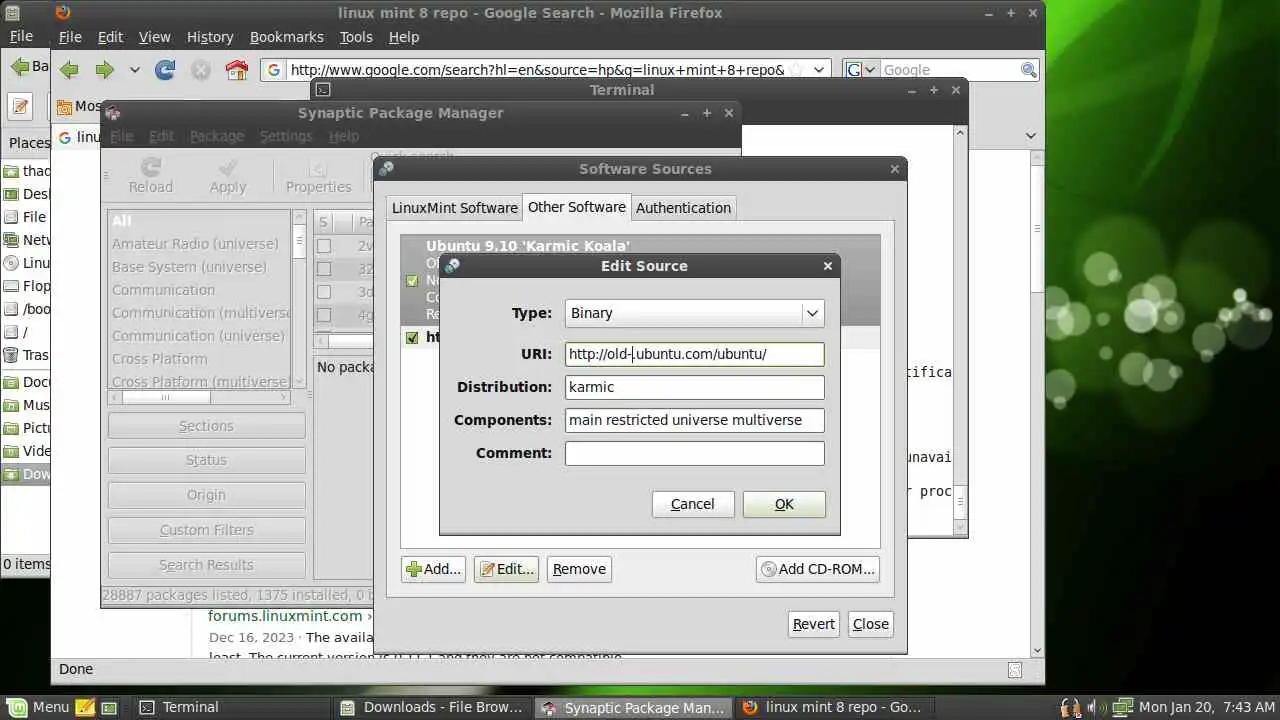Toggle the Ubuntu 9.10 'Karmic Koala' source checkbox
The width and height of the screenshot is (1280, 720).
click(x=412, y=281)
